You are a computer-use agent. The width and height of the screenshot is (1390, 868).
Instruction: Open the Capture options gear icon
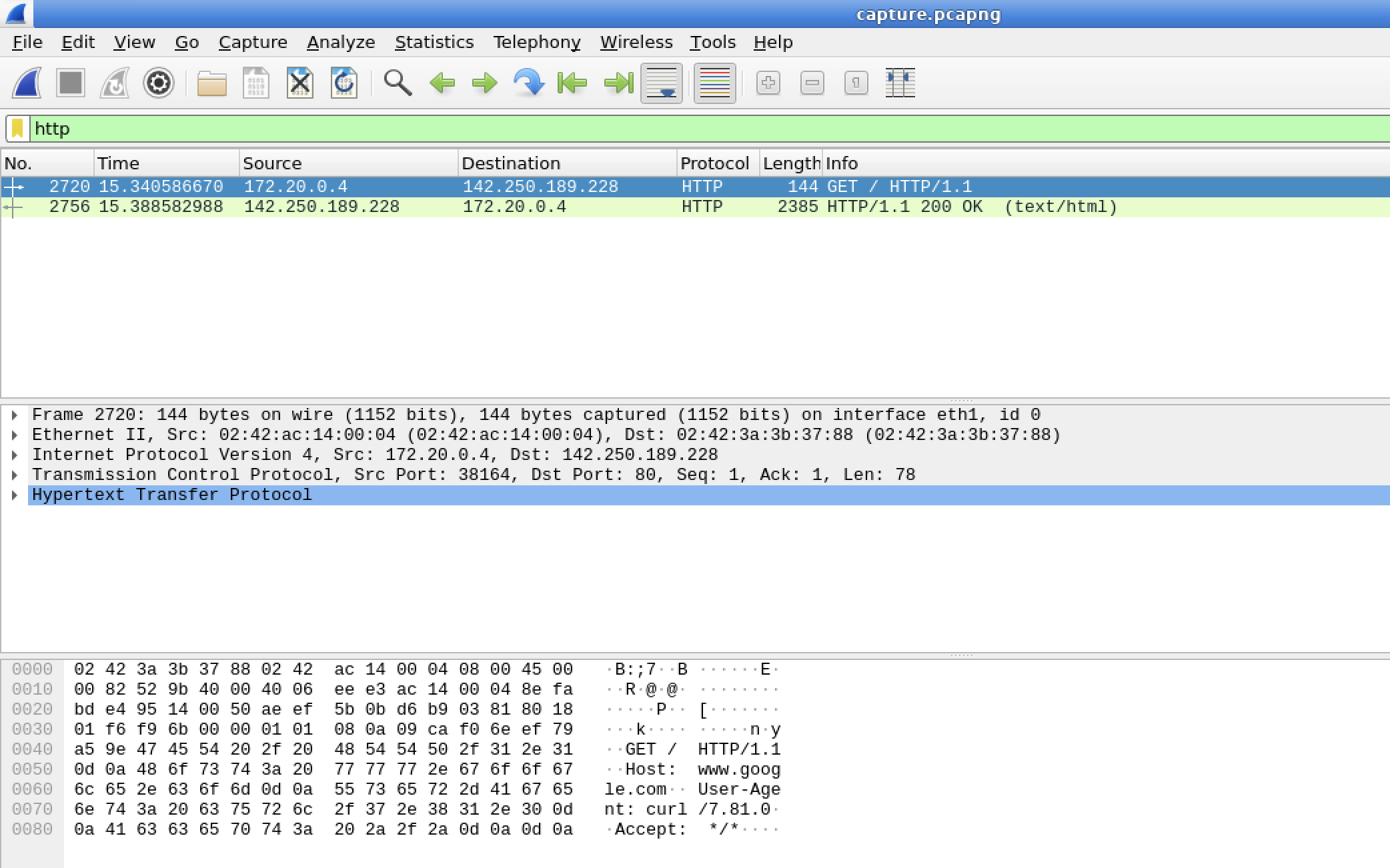pos(159,83)
